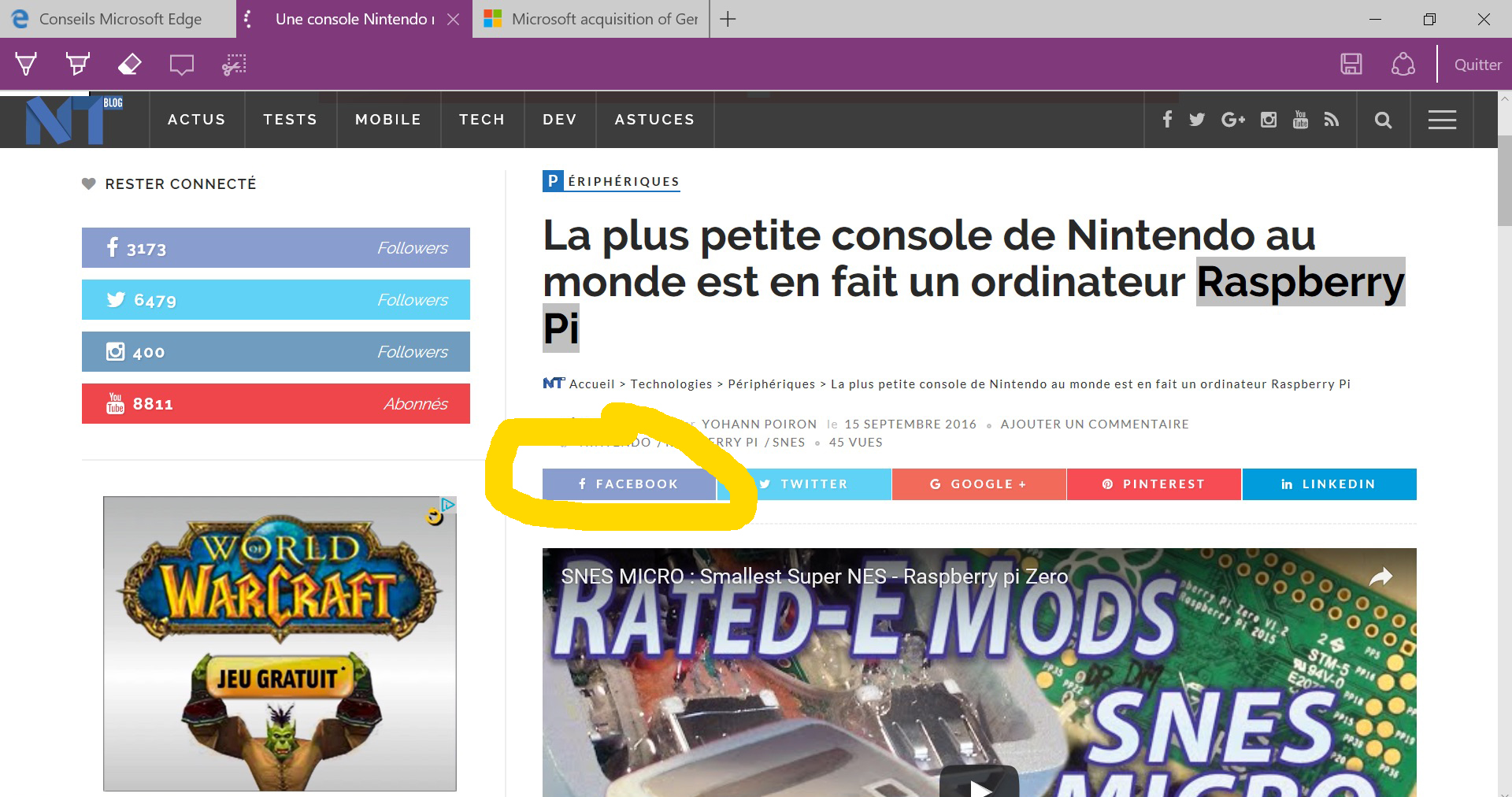The width and height of the screenshot is (1512, 797).
Task: Switch to Conseils Microsoft Edge tab
Action: click(118, 19)
